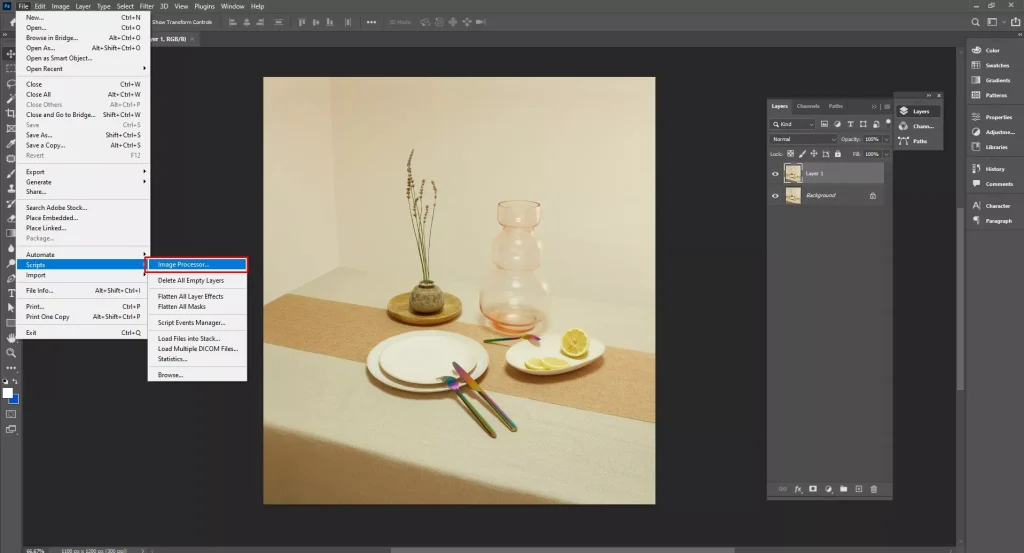The image size is (1024, 553).
Task: Expand the Automate submenu
Action: tap(85, 255)
